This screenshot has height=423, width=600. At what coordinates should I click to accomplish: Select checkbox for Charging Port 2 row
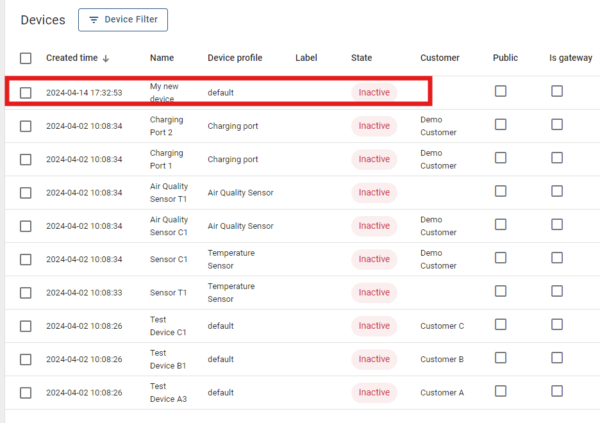pos(26,126)
